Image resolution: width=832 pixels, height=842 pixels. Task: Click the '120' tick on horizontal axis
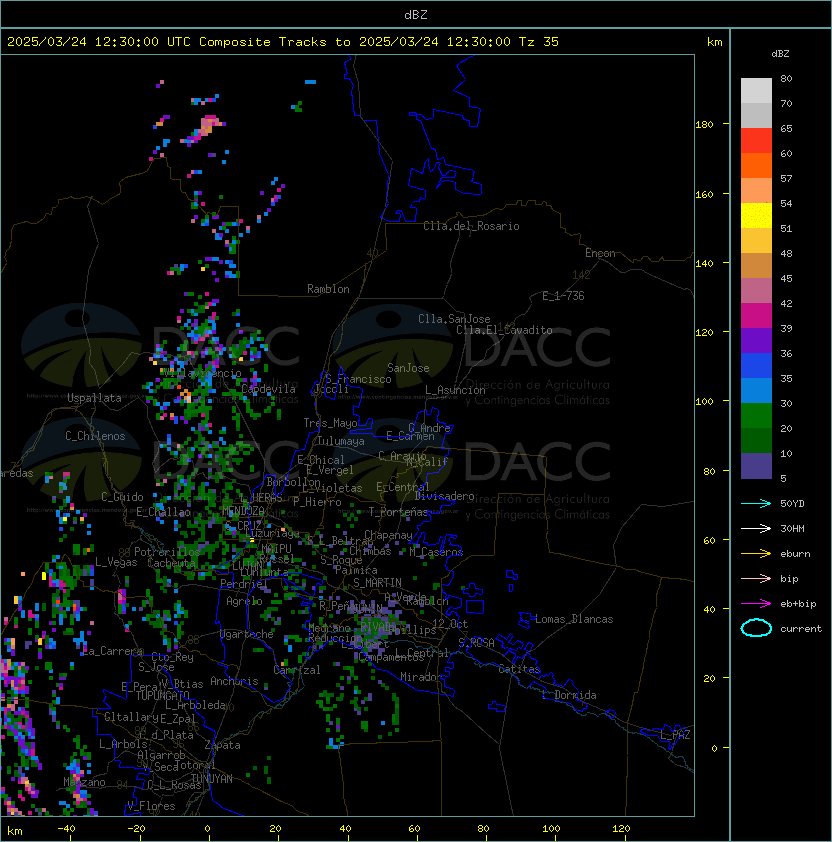click(621, 829)
